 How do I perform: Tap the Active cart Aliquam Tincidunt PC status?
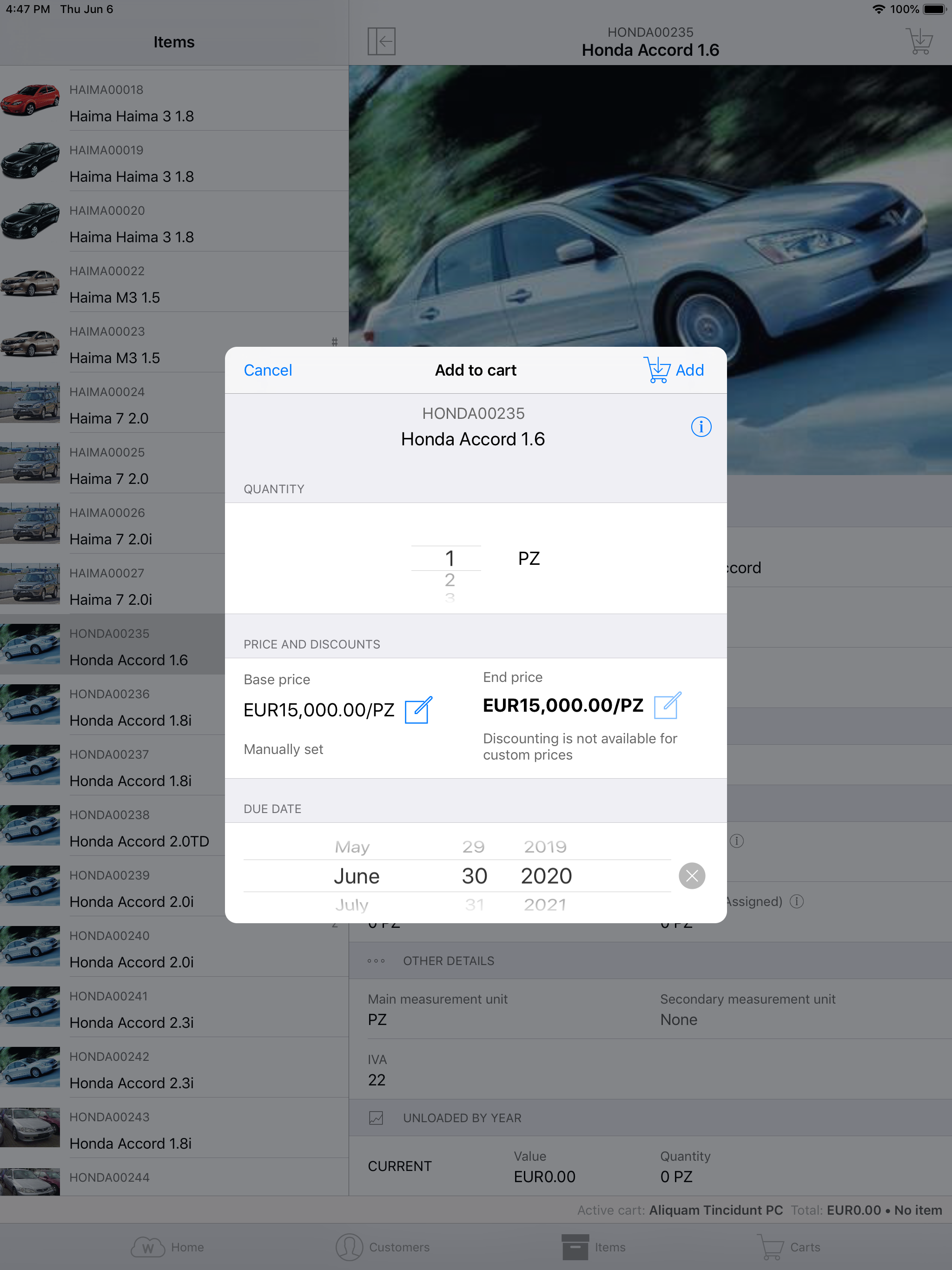tap(680, 1210)
